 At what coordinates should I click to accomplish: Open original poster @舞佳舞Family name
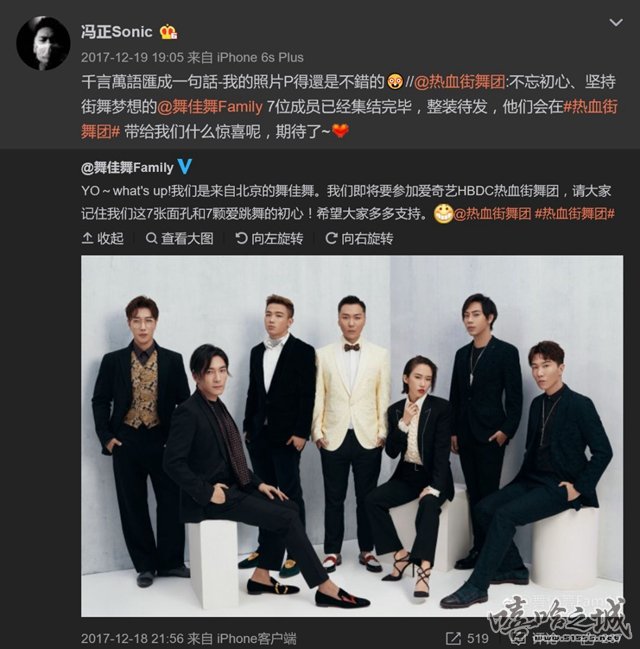127,168
